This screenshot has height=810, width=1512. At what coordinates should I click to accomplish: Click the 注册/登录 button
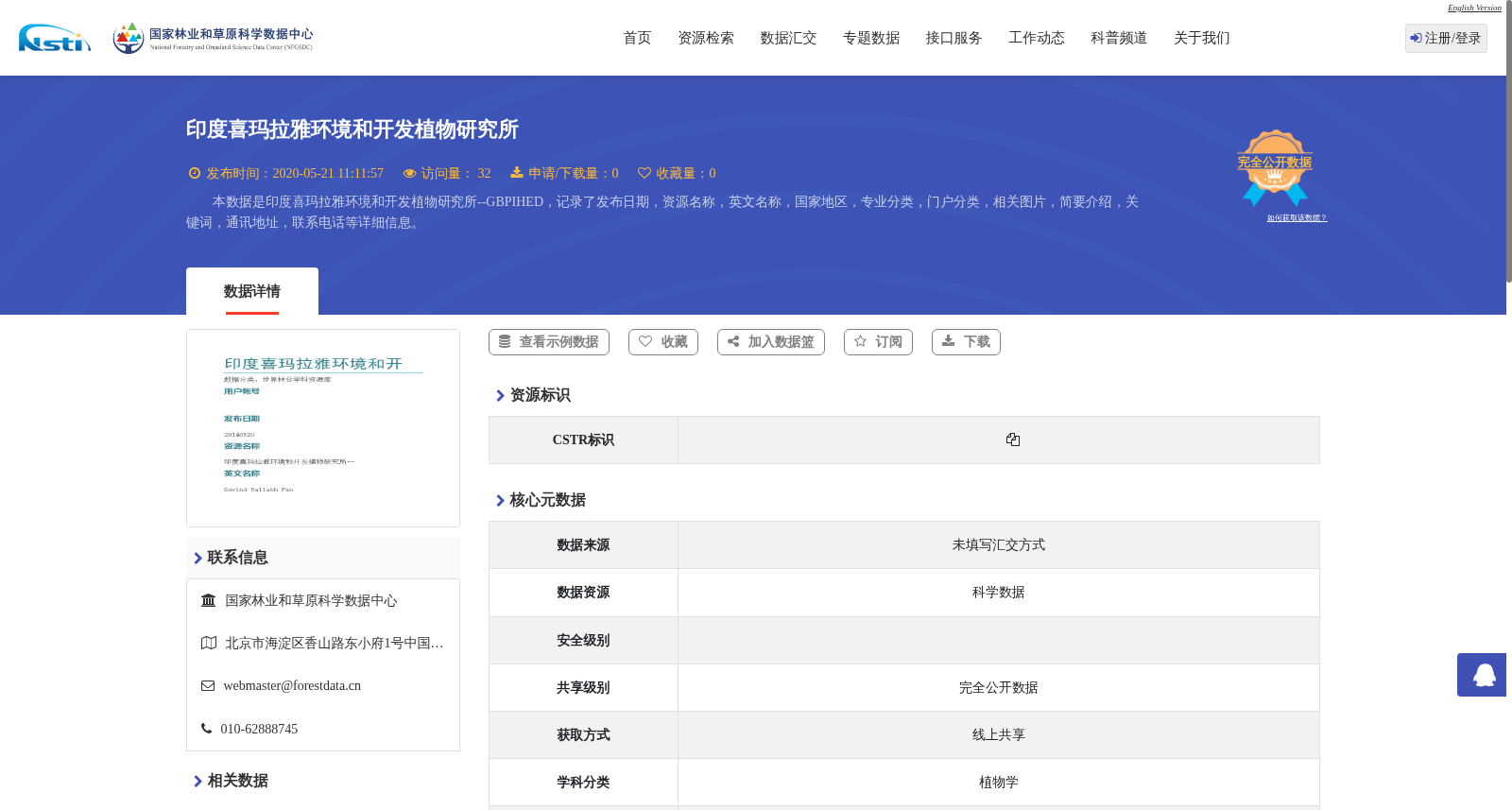1446,38
